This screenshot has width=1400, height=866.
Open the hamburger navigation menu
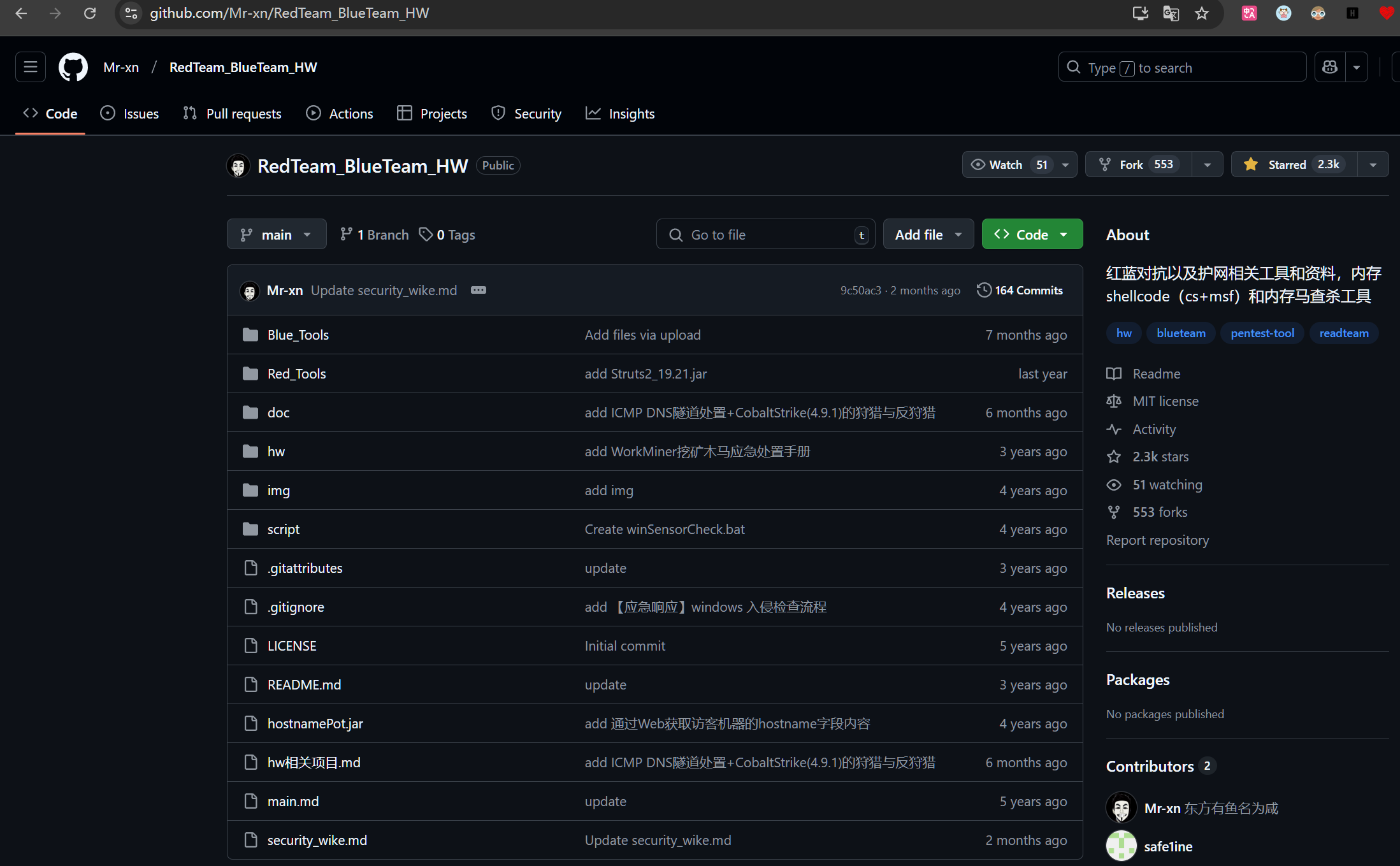[30, 68]
